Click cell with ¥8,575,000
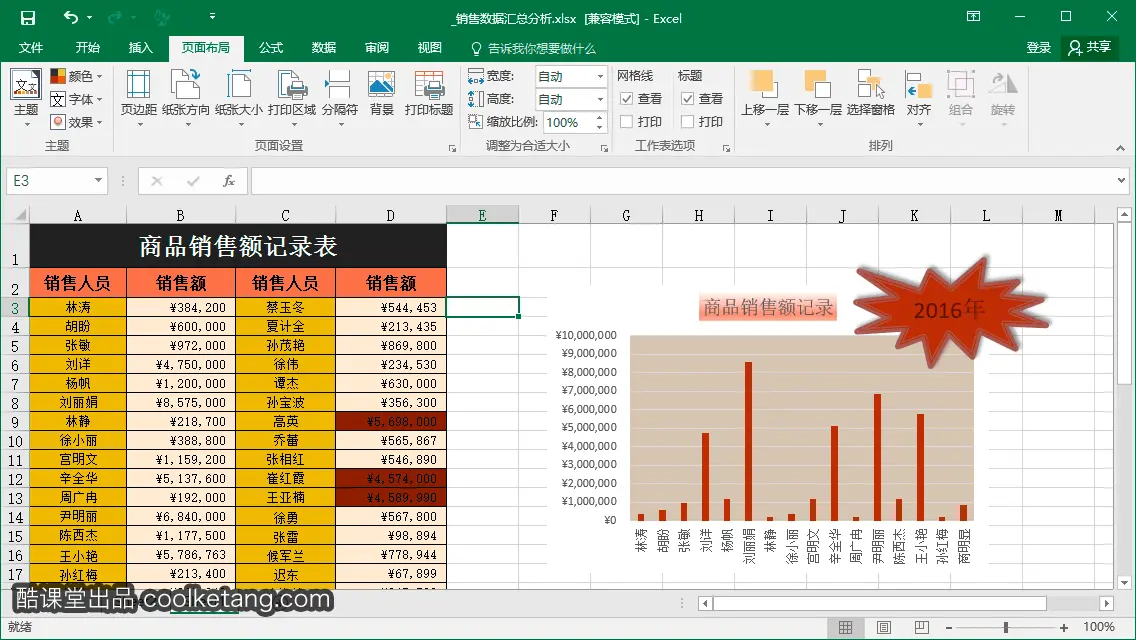 (x=181, y=403)
